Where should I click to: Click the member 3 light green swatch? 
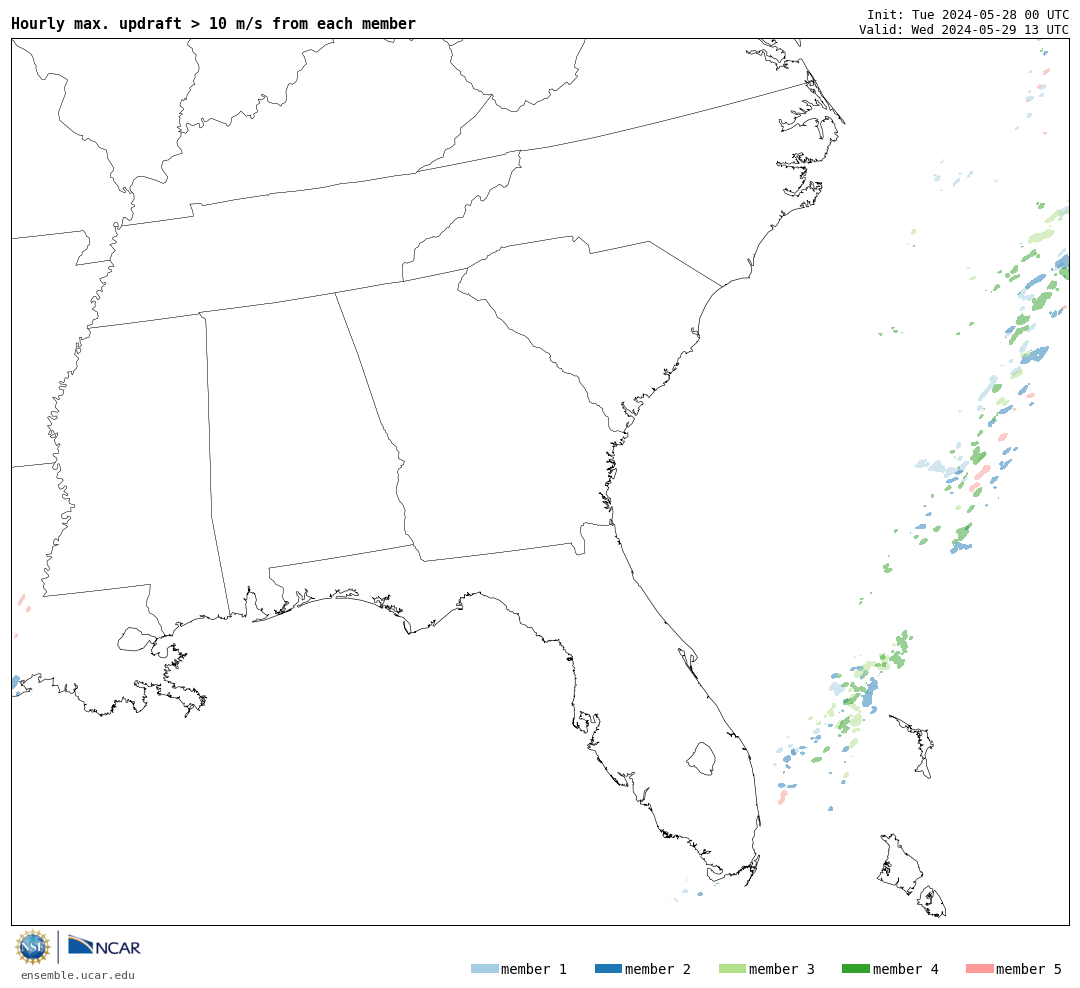pyautogui.click(x=732, y=969)
